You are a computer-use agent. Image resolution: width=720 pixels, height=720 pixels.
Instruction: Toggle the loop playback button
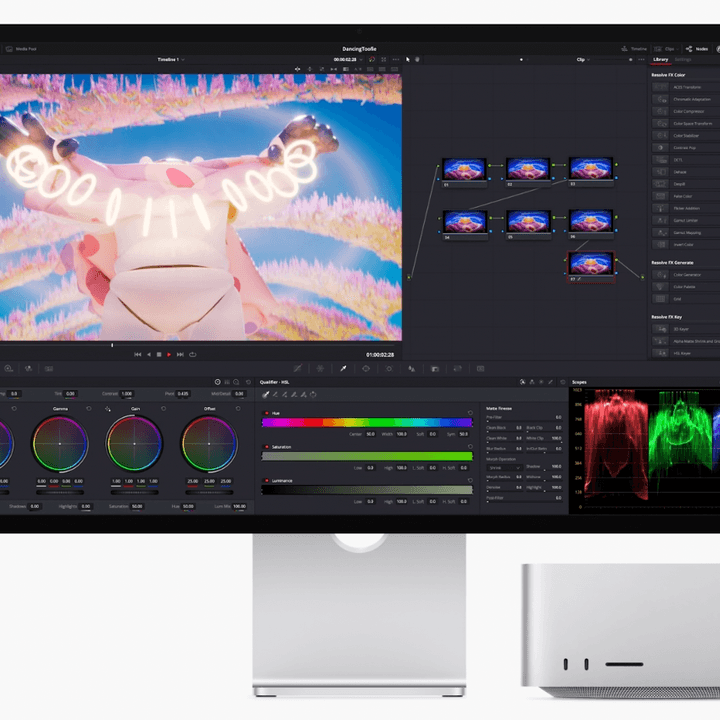tap(193, 354)
